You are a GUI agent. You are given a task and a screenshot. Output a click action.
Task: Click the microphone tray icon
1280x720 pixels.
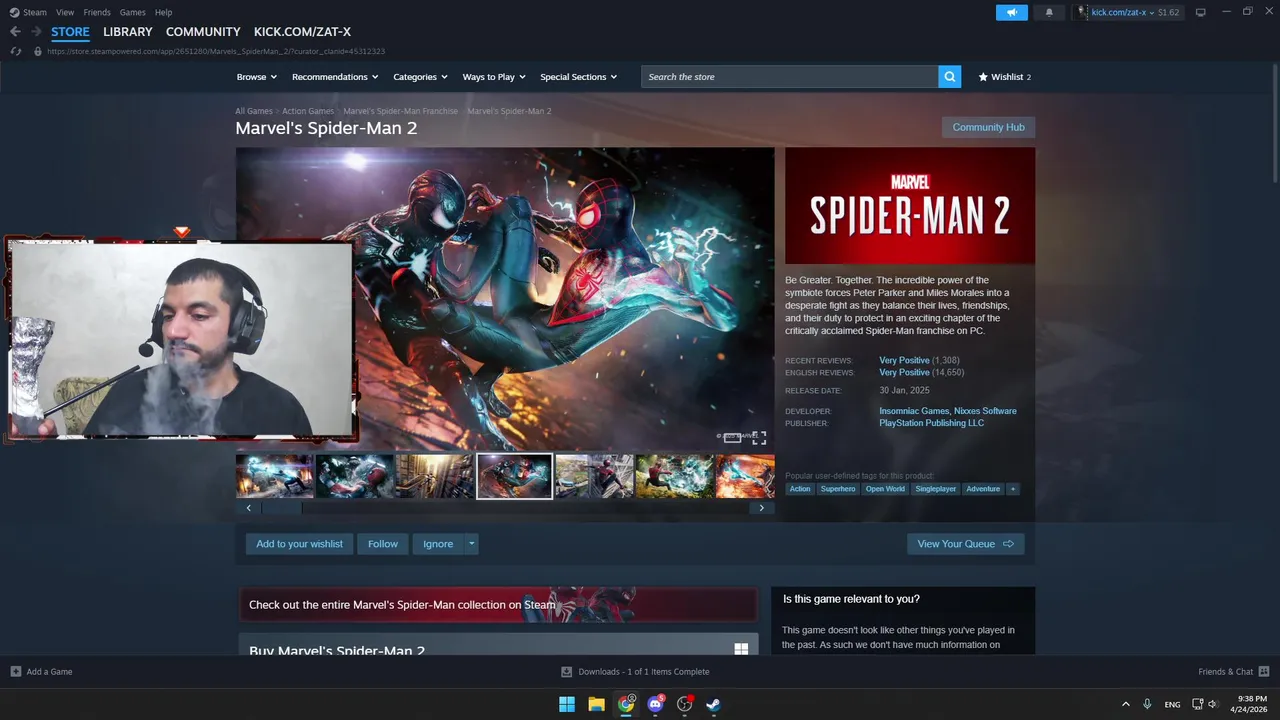(x=1147, y=704)
